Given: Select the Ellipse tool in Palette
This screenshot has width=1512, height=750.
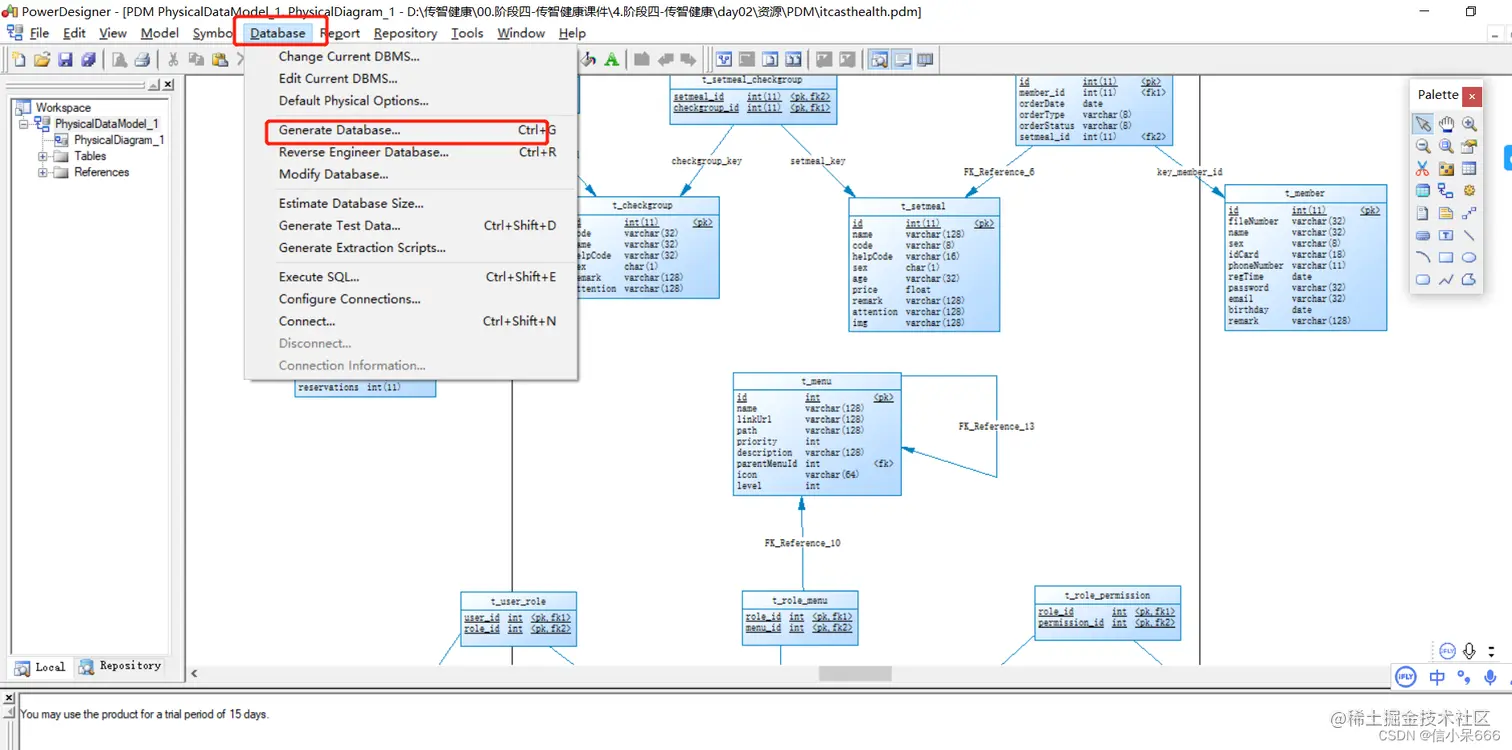Looking at the screenshot, I should click(x=1469, y=258).
